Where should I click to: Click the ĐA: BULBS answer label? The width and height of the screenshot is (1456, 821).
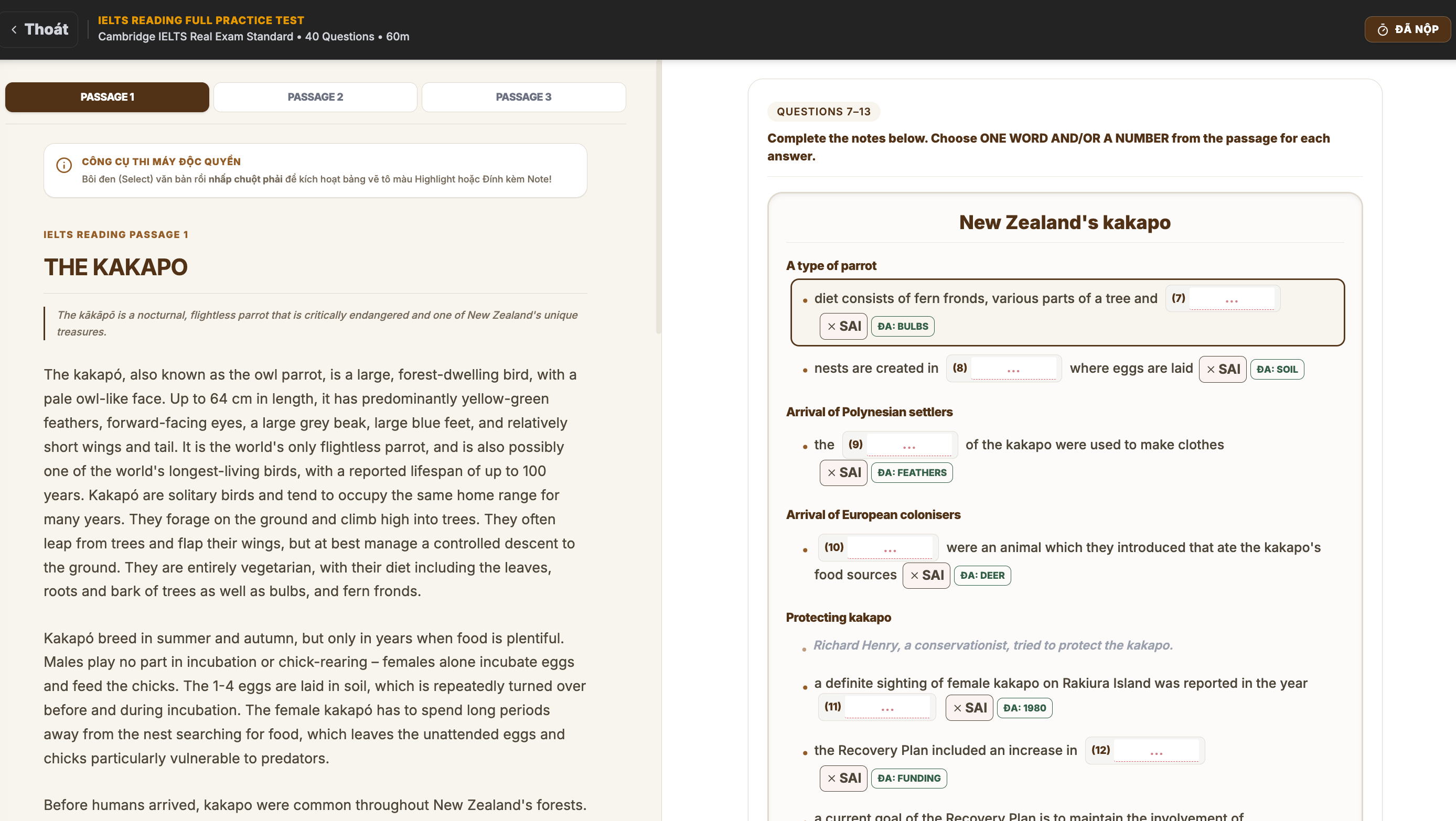pos(903,327)
